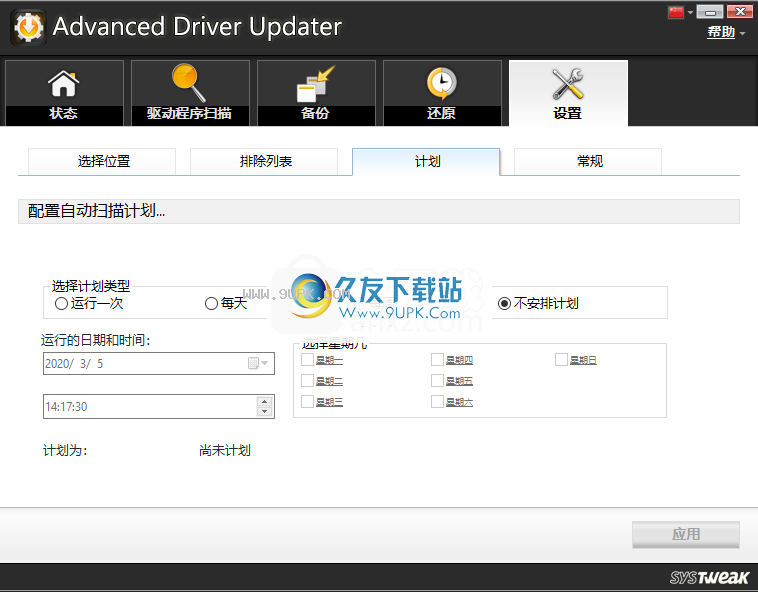The image size is (758, 593).
Task: Open the 还原 restore clock tab
Action: coord(442,93)
